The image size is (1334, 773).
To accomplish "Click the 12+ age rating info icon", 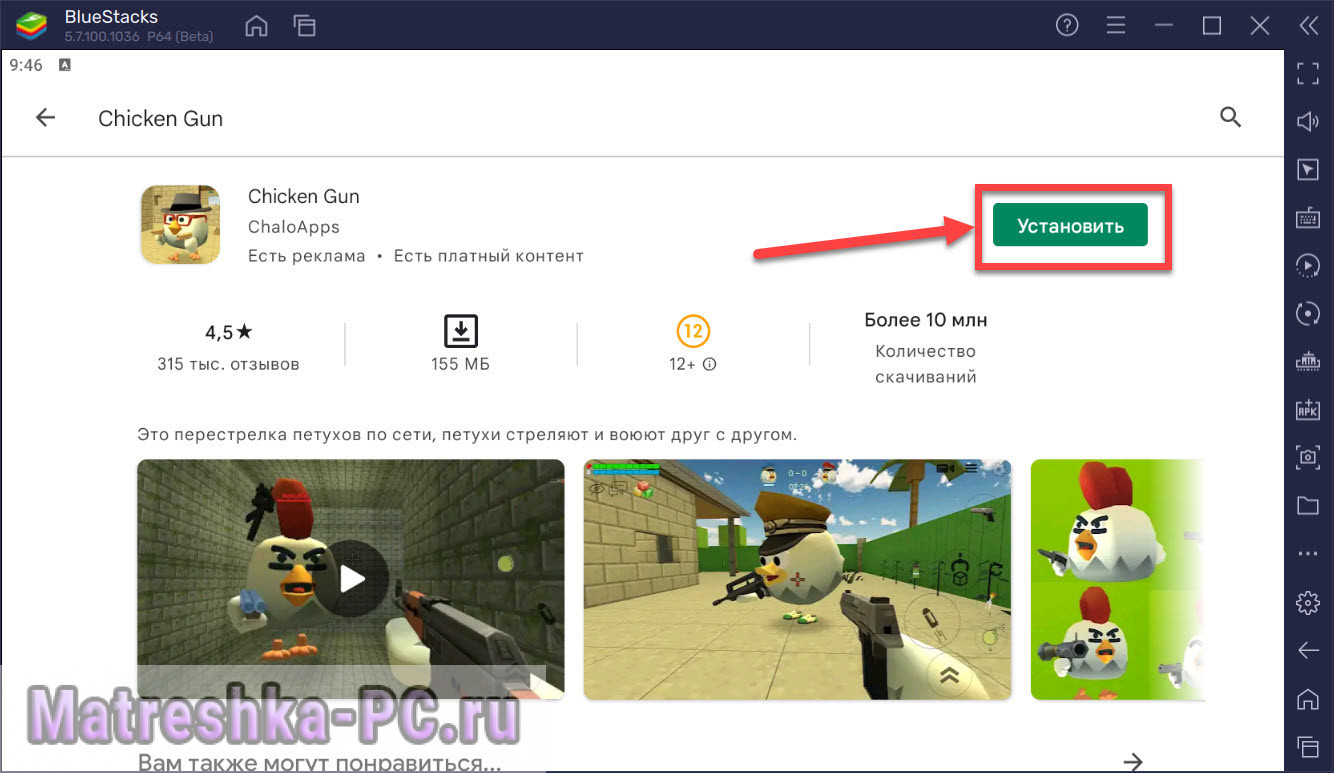I will click(710, 365).
